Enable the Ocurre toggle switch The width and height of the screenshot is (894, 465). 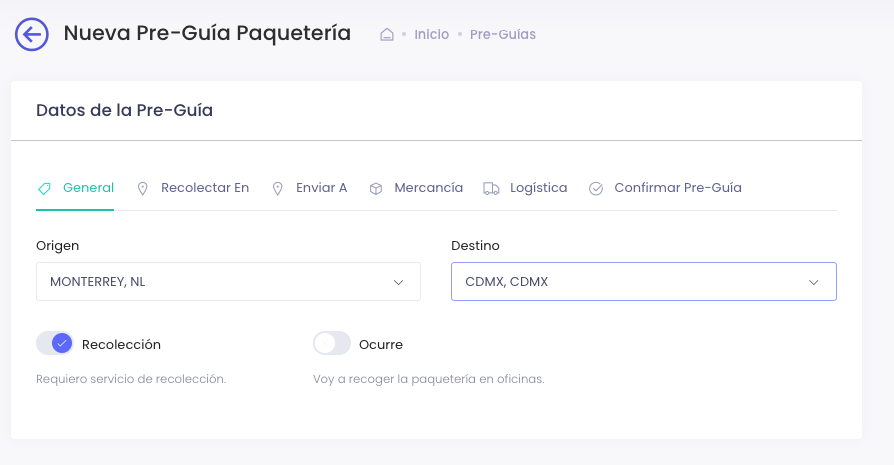[x=332, y=344]
